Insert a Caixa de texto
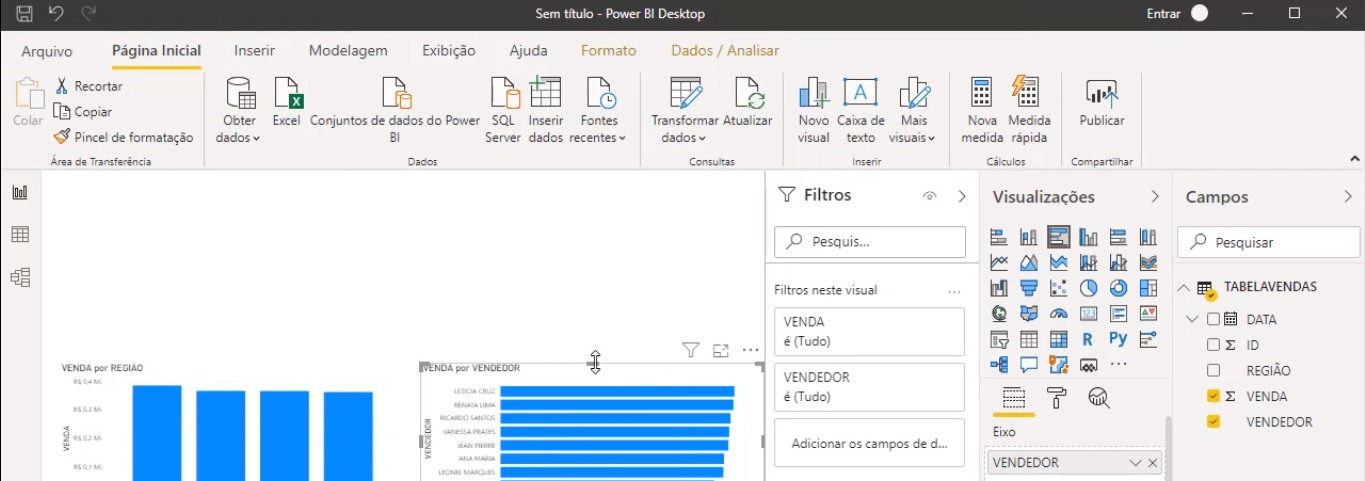The height and width of the screenshot is (481, 1365). [861, 110]
